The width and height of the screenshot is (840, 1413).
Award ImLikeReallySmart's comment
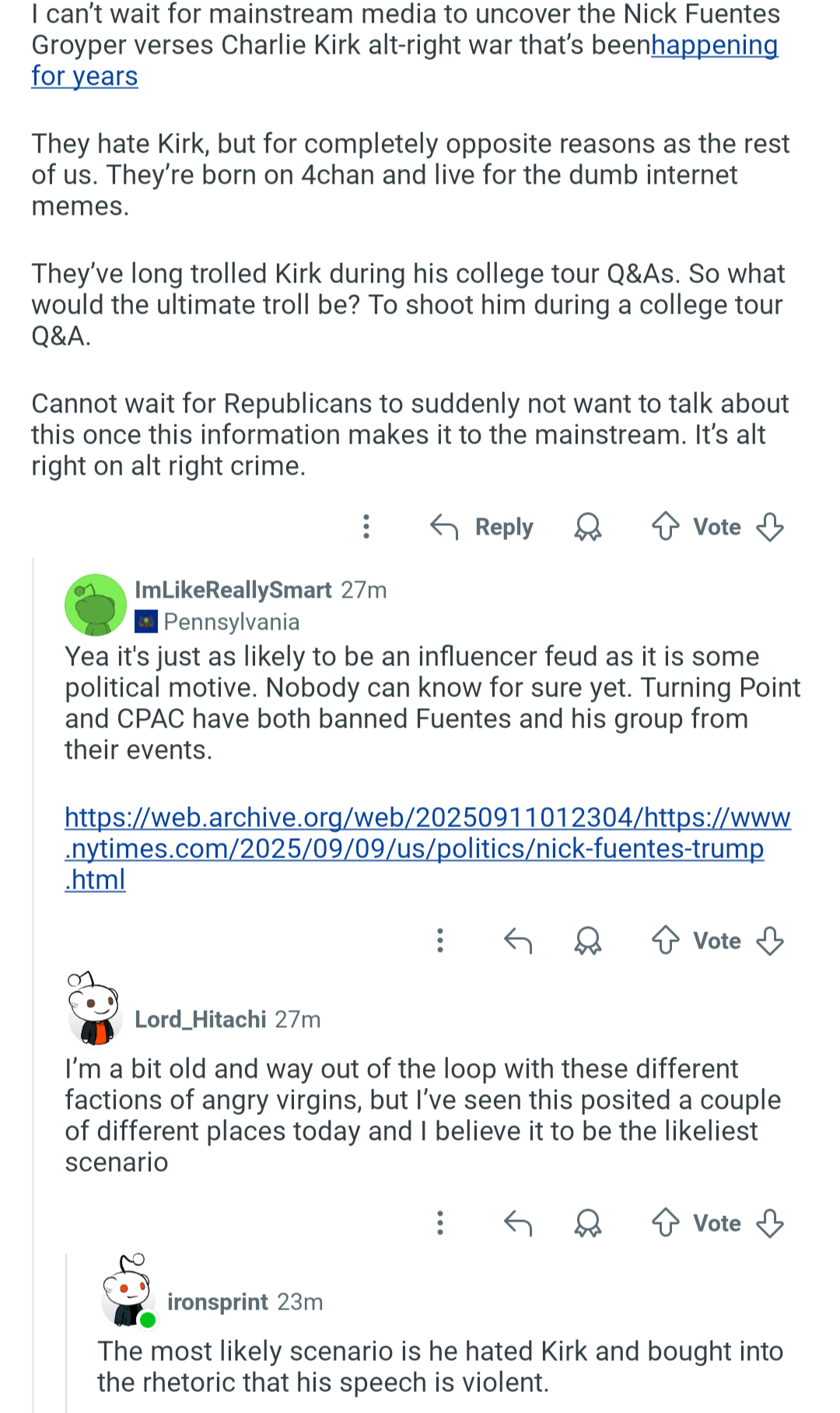click(588, 941)
